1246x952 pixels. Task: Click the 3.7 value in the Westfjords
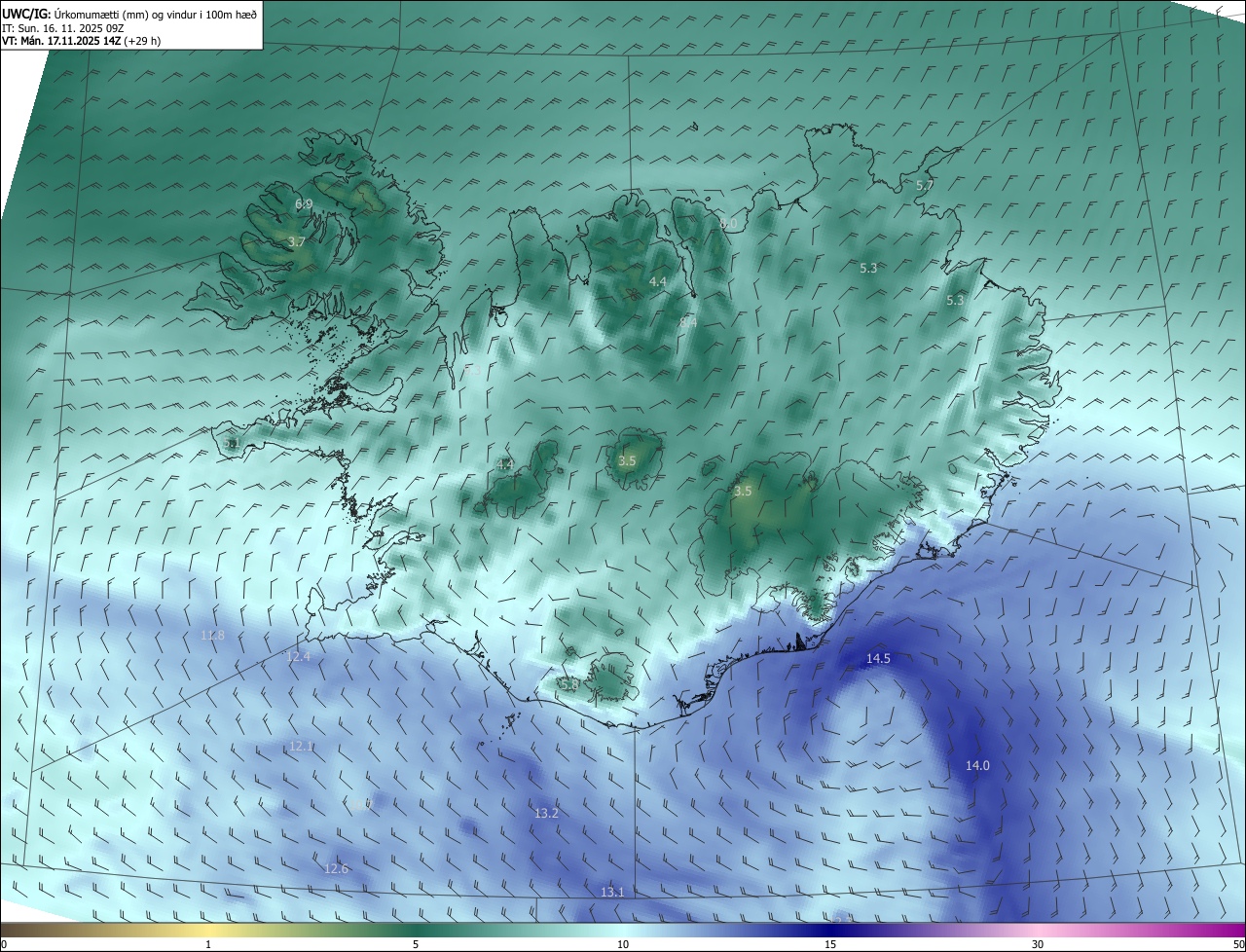click(298, 241)
